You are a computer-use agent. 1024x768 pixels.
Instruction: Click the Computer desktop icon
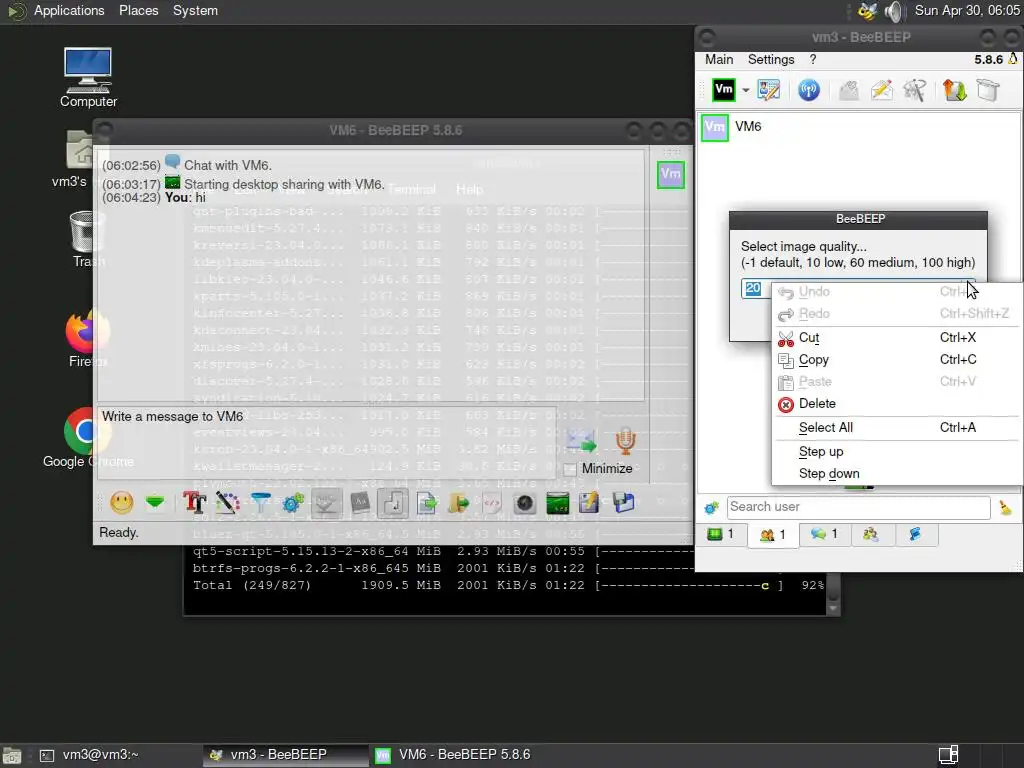(88, 78)
